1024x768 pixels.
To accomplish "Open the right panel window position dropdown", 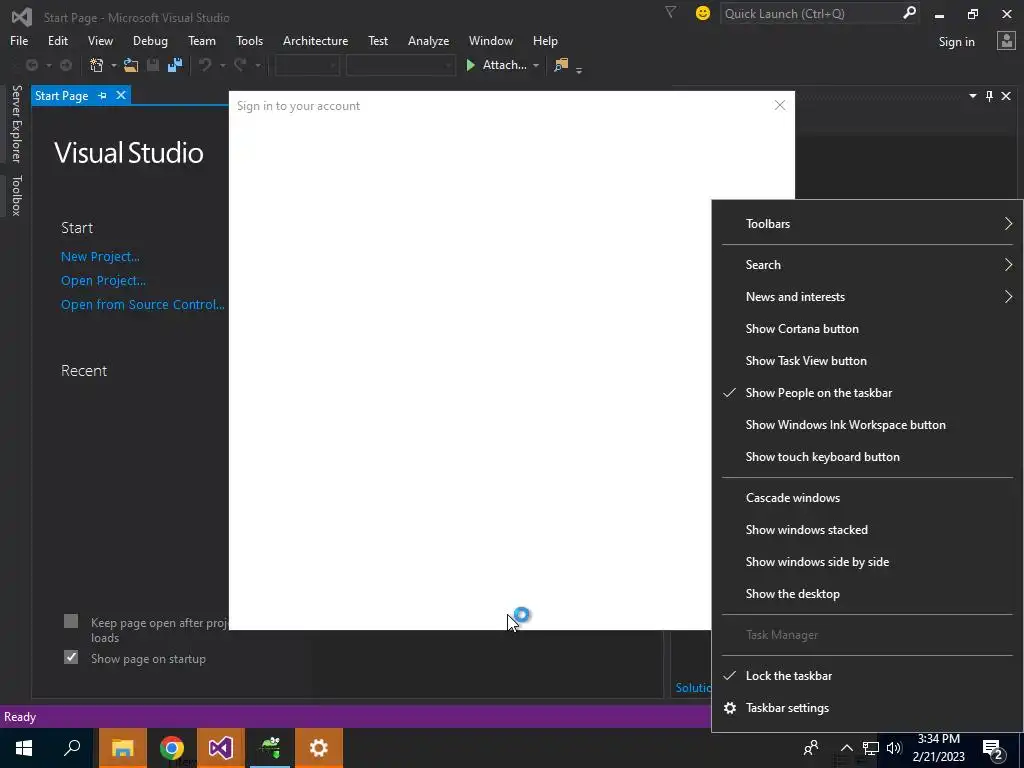I will coord(972,96).
